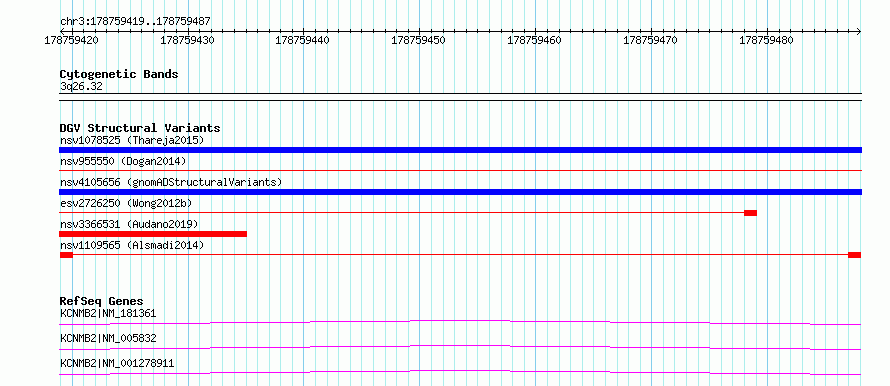
Task: Click the KCNMB2|NM_005832 transcript label
Action: (x=108, y=338)
